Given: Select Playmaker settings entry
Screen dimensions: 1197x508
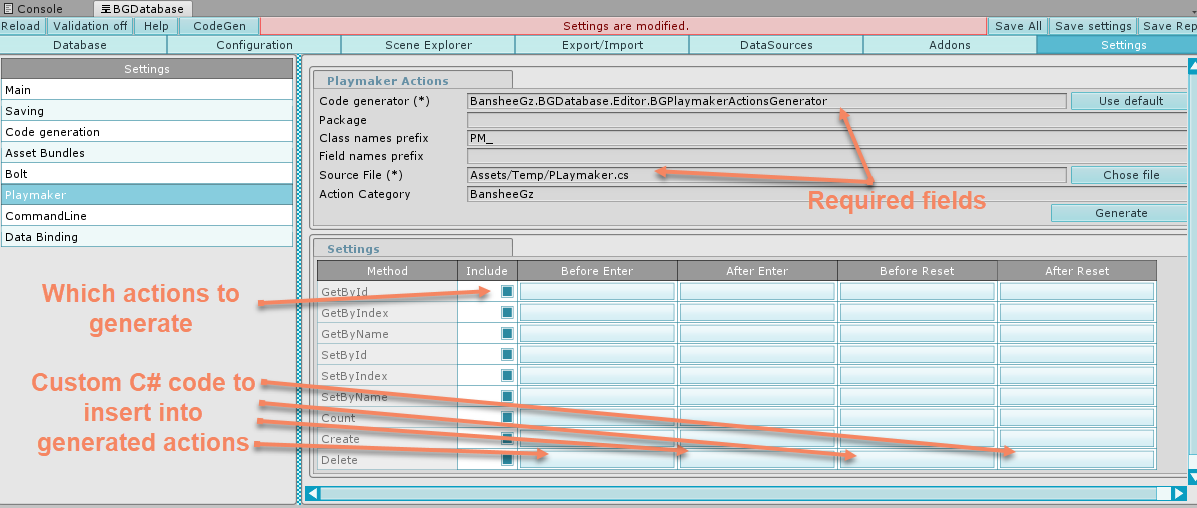Looking at the screenshot, I should coord(147,195).
